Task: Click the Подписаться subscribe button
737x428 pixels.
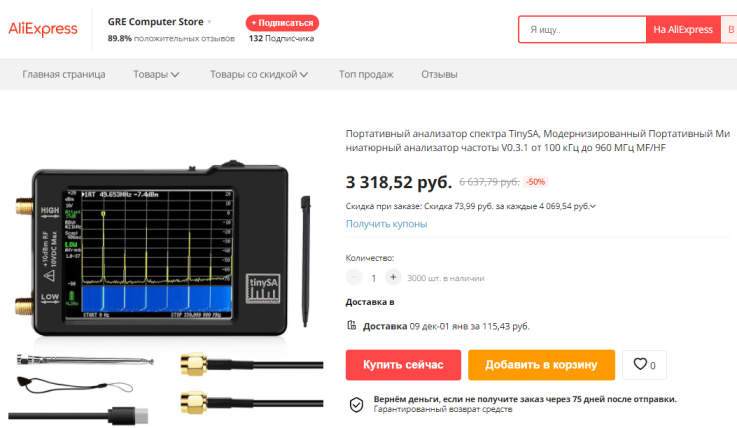Action: tap(282, 23)
